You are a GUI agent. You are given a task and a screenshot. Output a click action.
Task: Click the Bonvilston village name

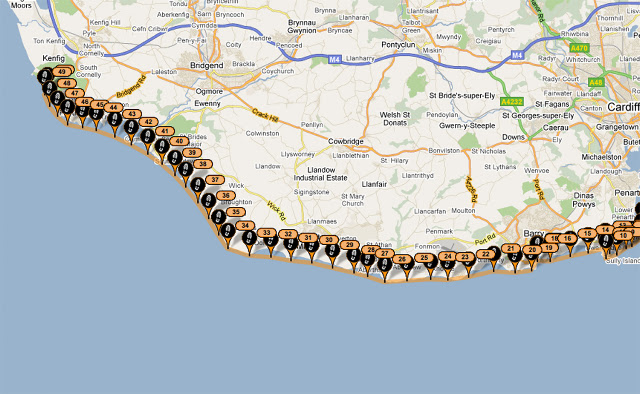(444, 151)
